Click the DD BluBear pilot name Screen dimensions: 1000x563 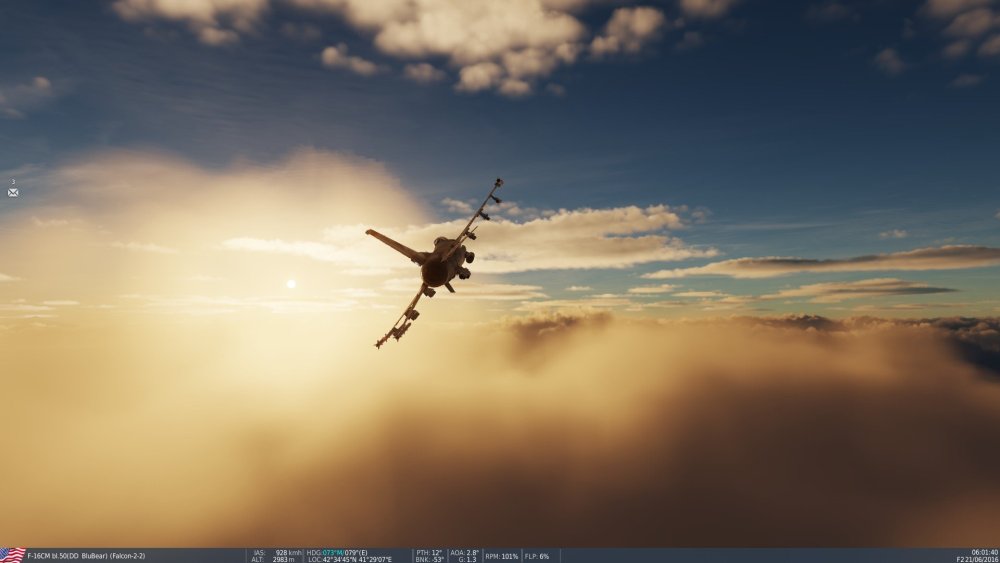point(87,556)
